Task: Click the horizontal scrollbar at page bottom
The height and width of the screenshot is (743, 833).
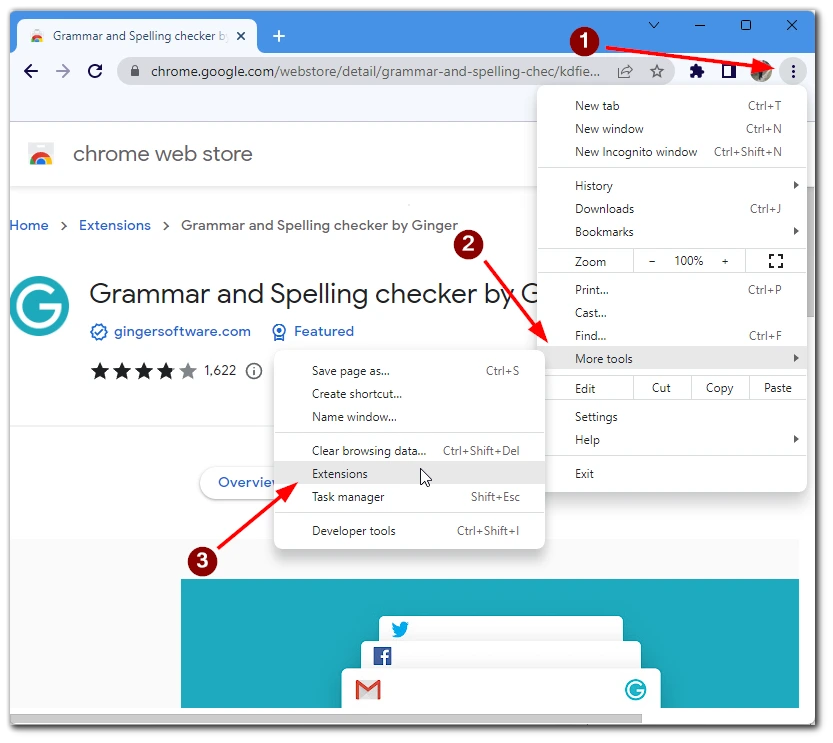Action: click(326, 719)
